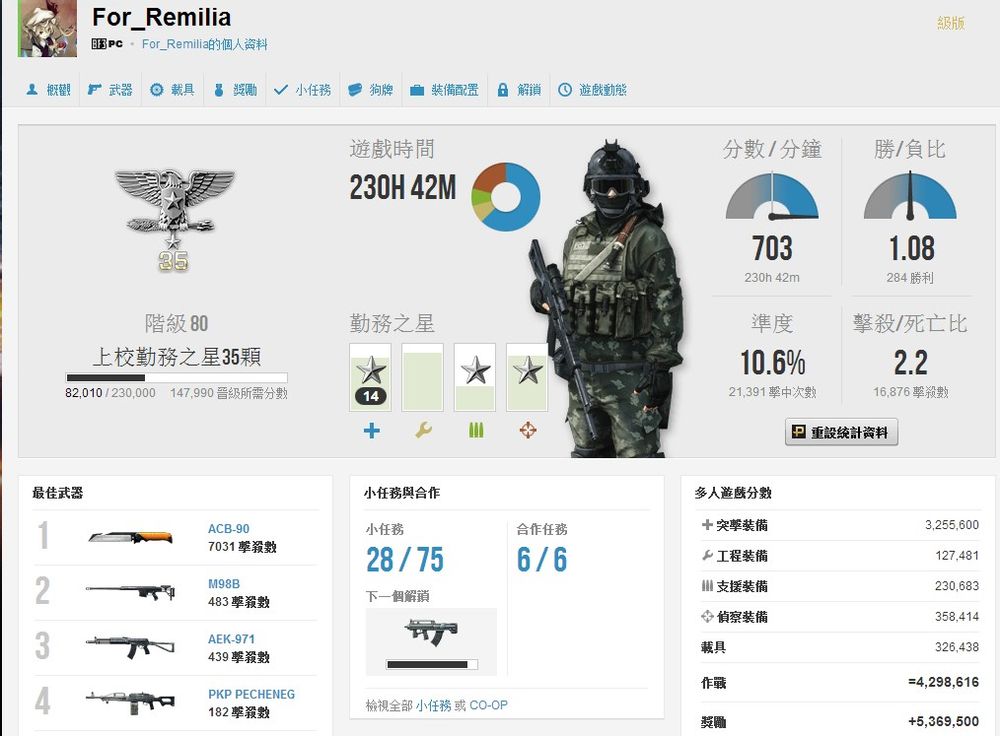The width and height of the screenshot is (1000, 736).
Task: Click the assault service star badge 14
Action: [371, 396]
